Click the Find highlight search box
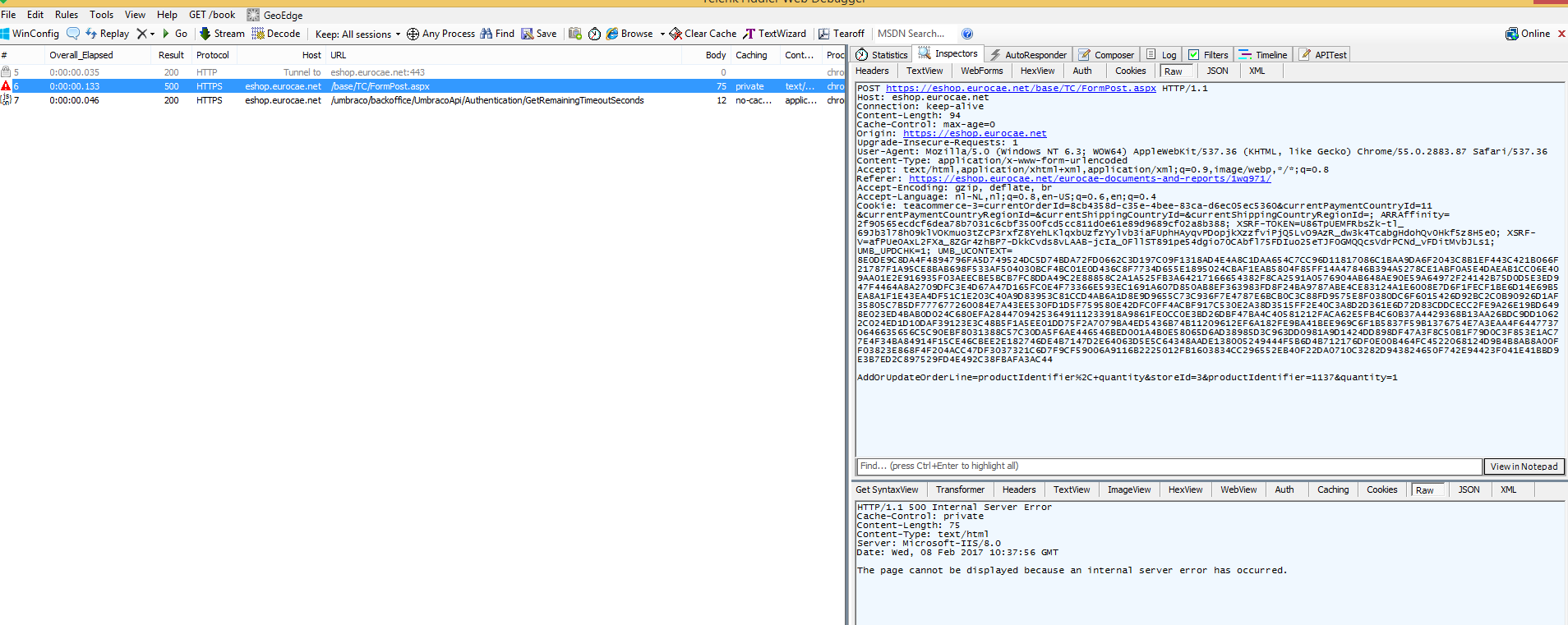This screenshot has width=1568, height=625. [x=1169, y=466]
